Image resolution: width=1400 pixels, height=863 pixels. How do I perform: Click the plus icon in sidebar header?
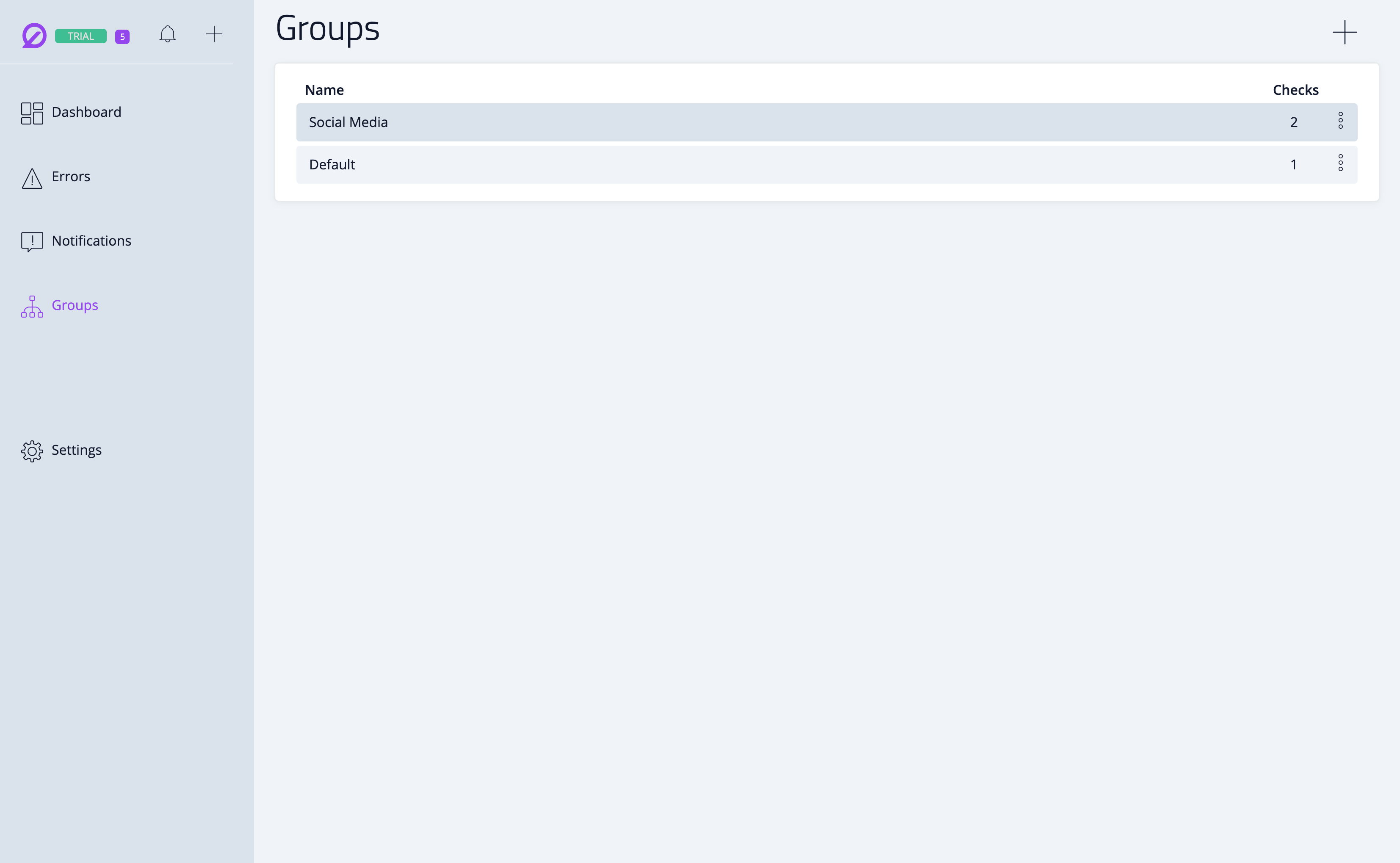214,34
